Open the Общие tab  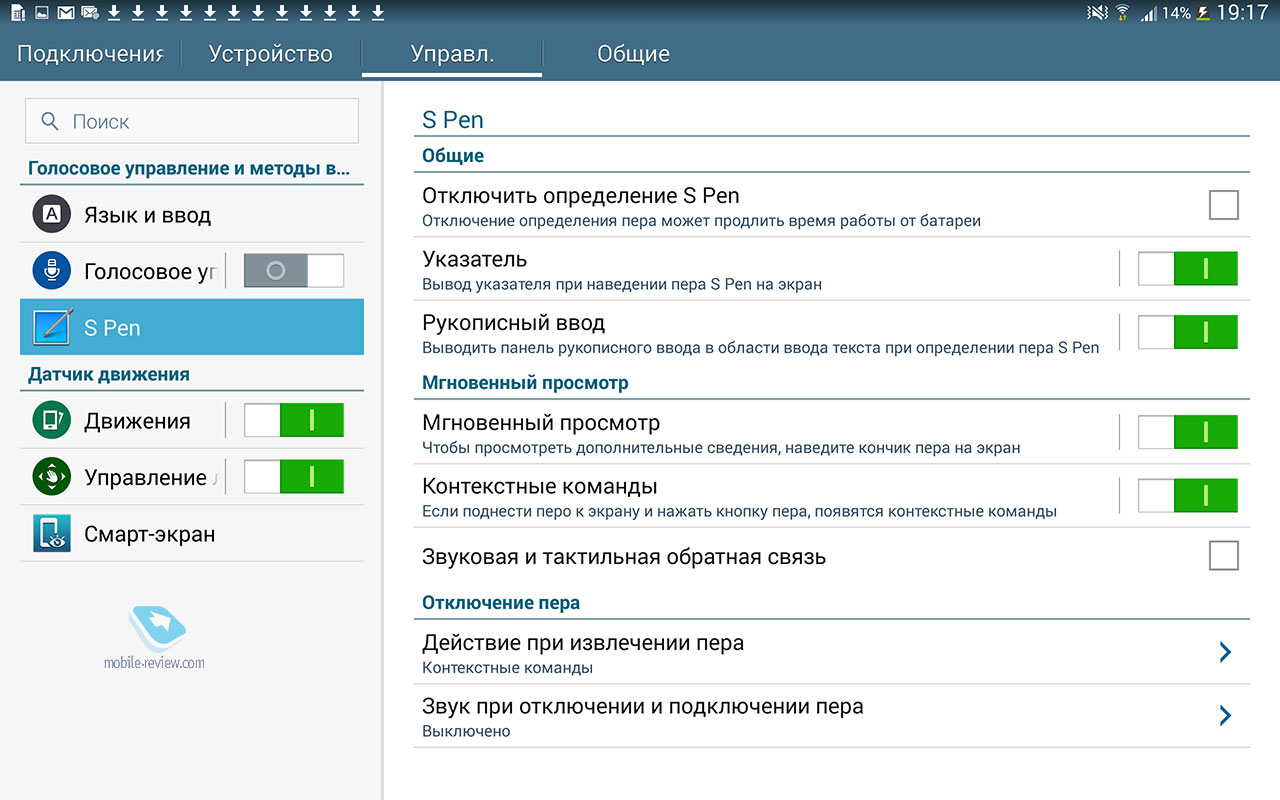pos(633,54)
